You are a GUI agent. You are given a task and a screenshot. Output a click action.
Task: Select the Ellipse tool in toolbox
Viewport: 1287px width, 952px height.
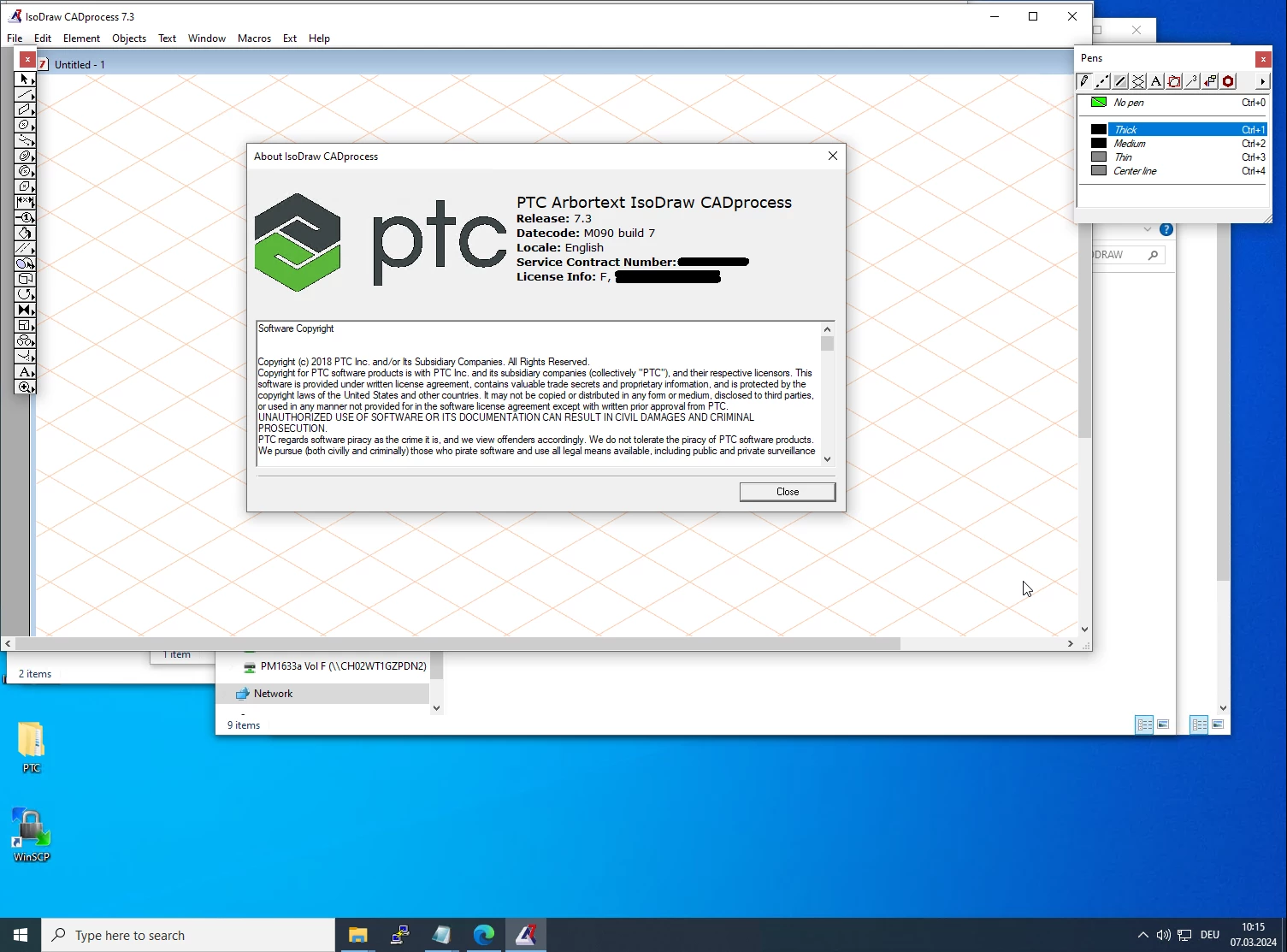26,125
